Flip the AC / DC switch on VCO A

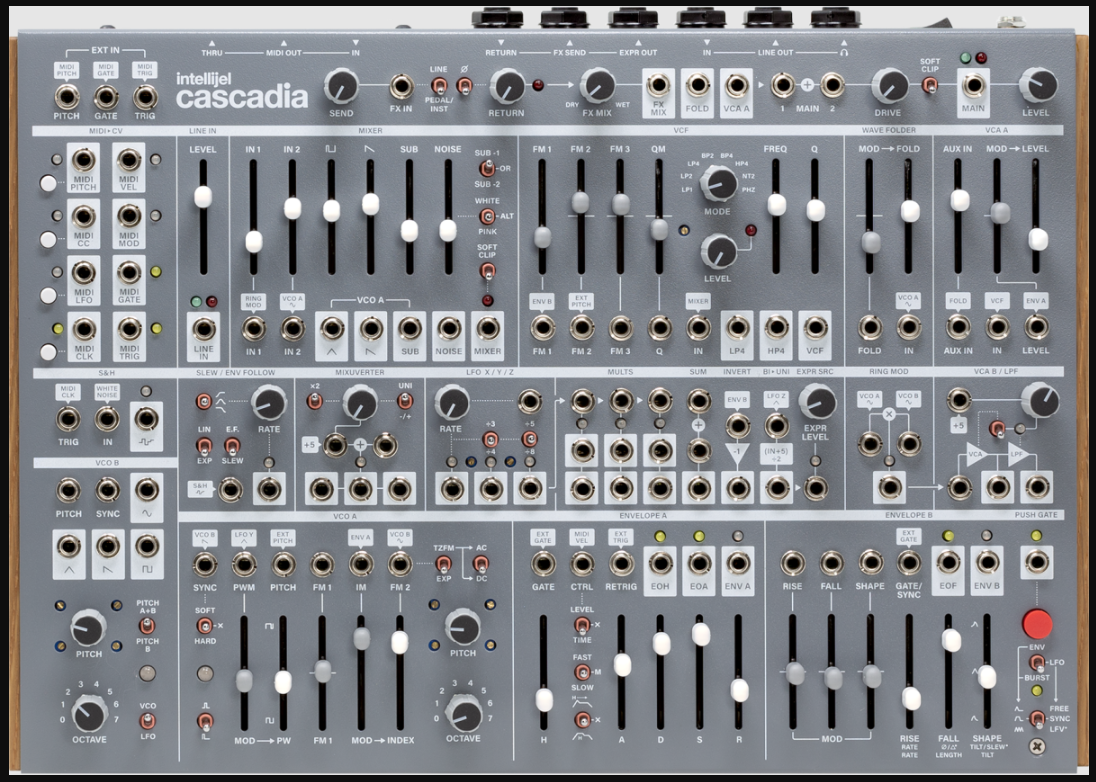(x=481, y=563)
